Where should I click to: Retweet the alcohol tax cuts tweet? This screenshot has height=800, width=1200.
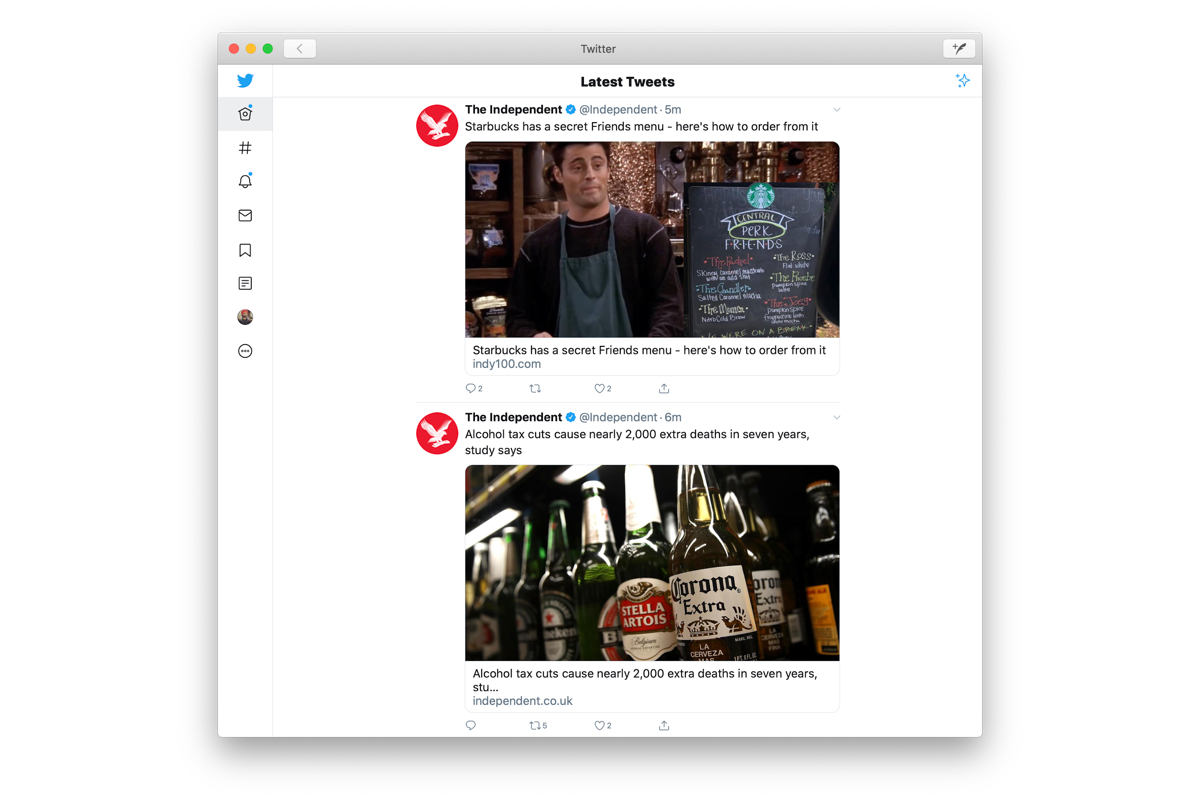[538, 725]
